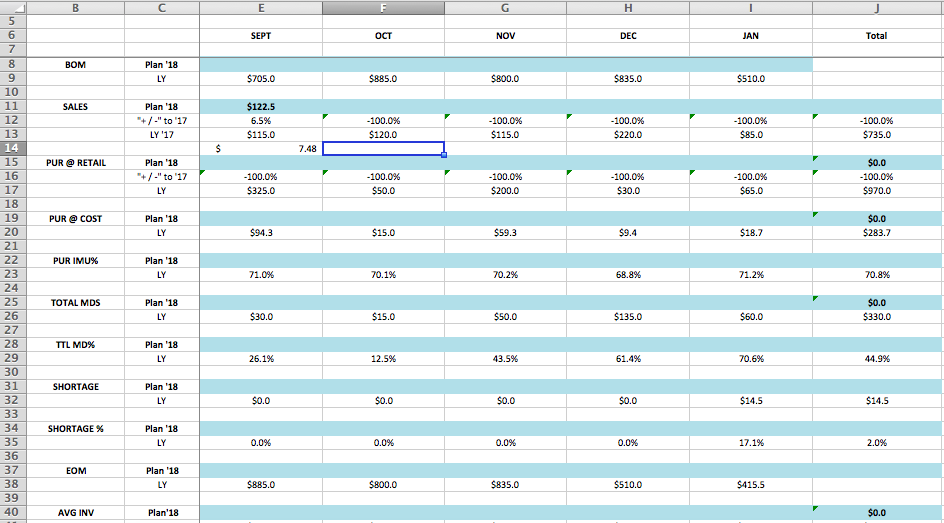
Task: Click the $94.3 cost cell
Action: pos(261,232)
